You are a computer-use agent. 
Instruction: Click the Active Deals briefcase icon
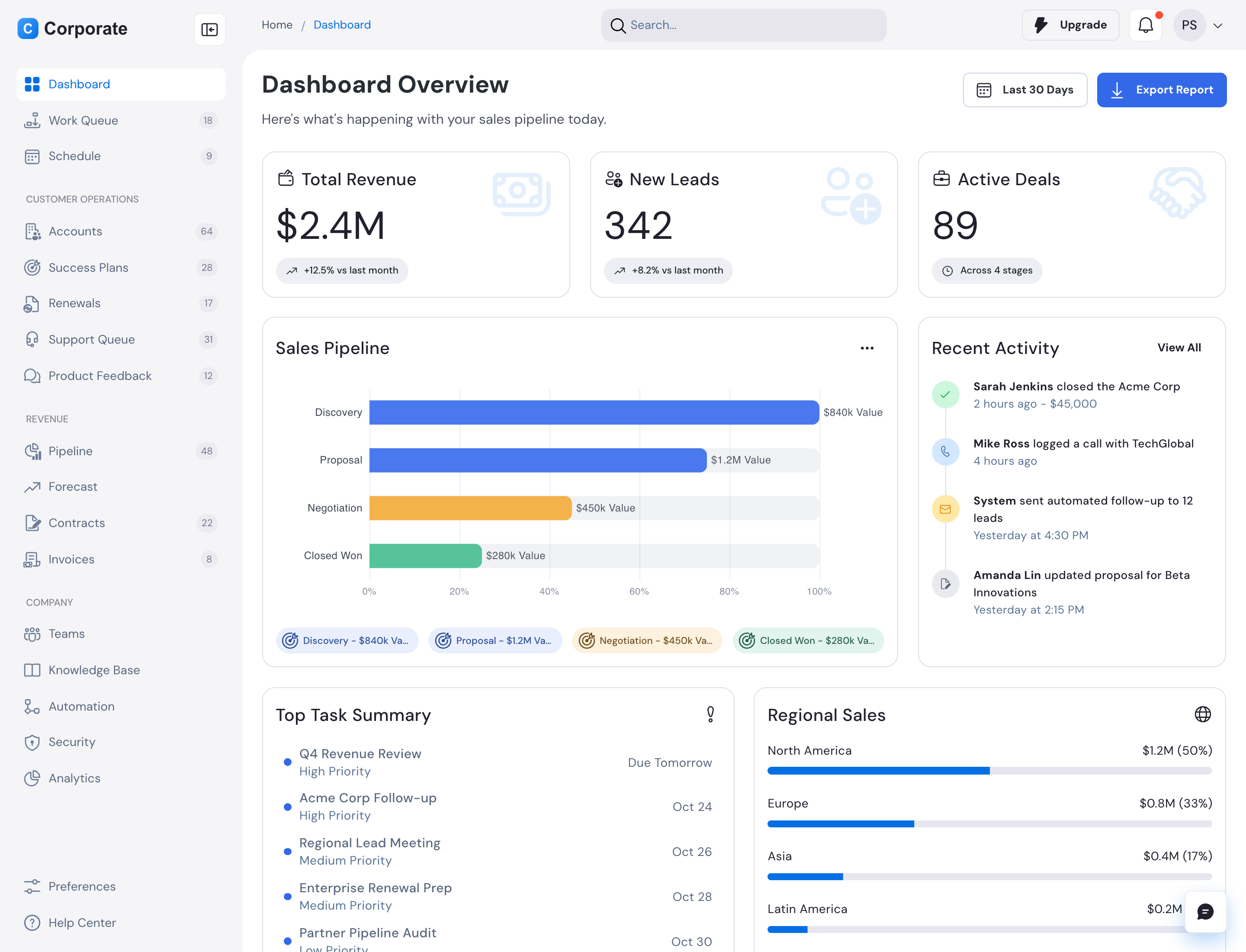[941, 178]
